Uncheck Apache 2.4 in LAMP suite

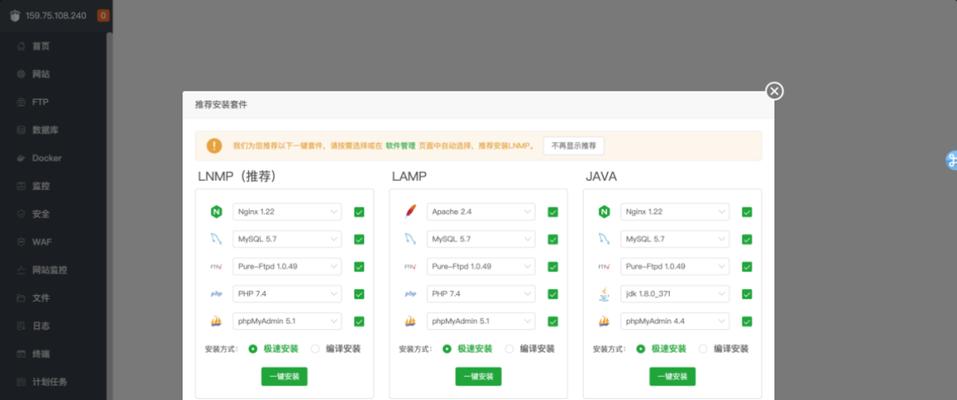[553, 212]
